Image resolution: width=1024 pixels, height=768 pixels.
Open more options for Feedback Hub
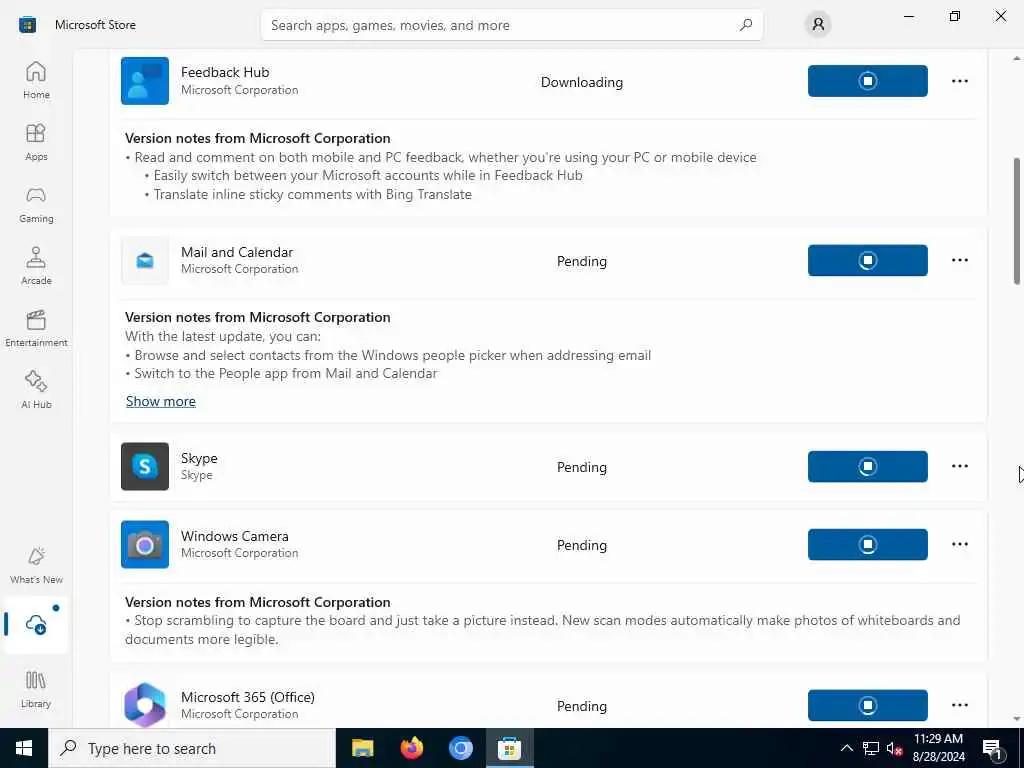click(x=959, y=81)
